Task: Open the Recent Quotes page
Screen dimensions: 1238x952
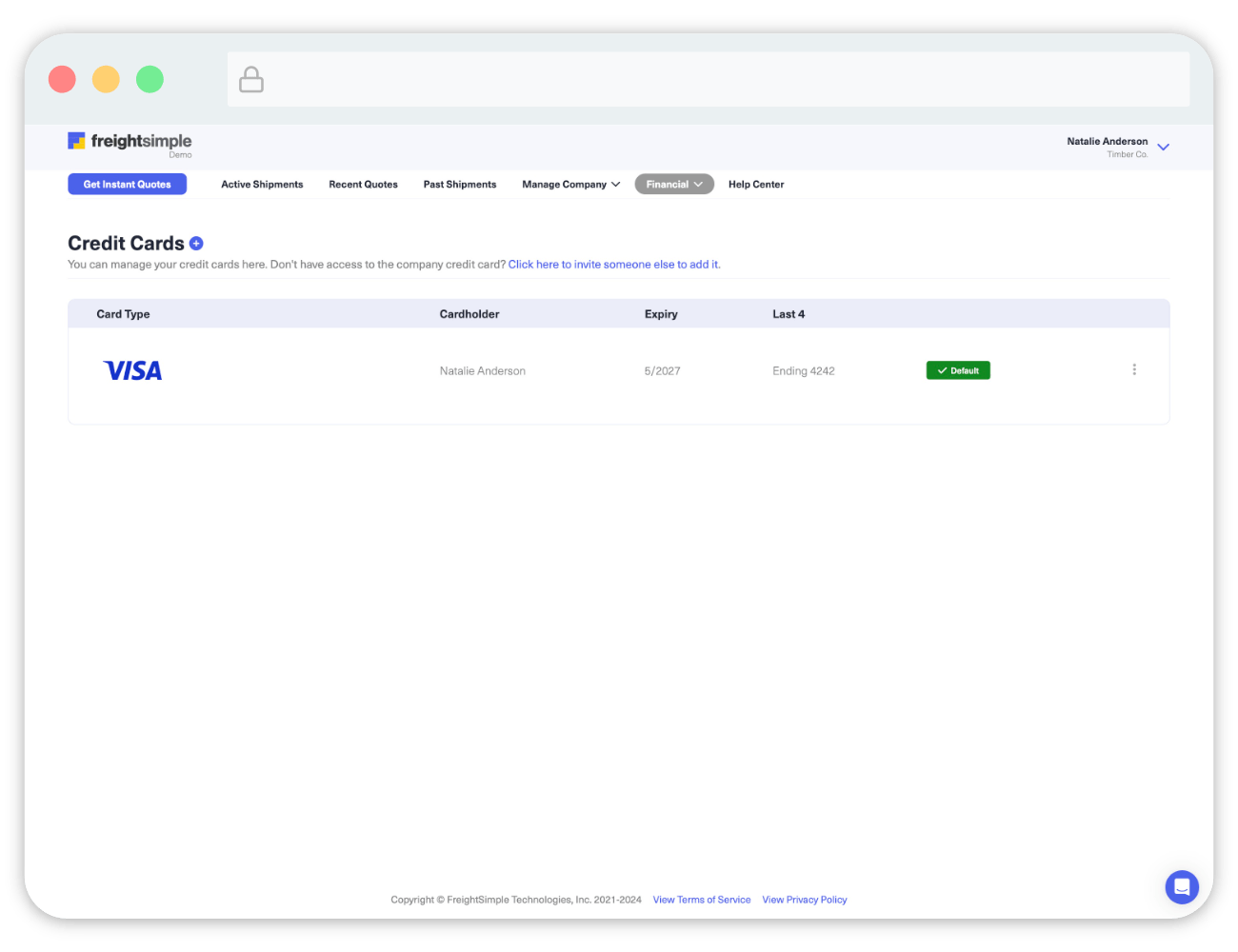Action: click(x=363, y=185)
